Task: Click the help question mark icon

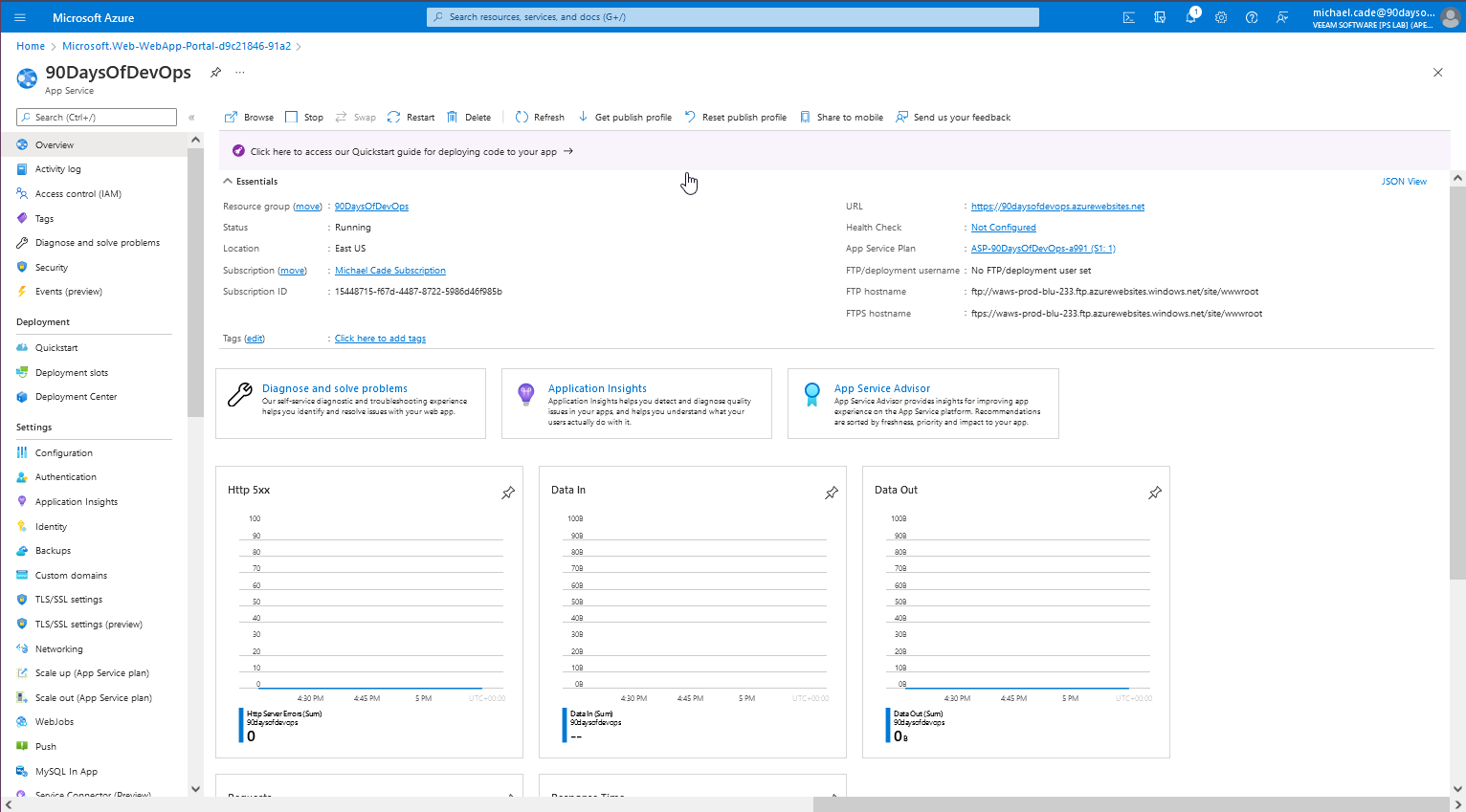Action: tap(1252, 17)
